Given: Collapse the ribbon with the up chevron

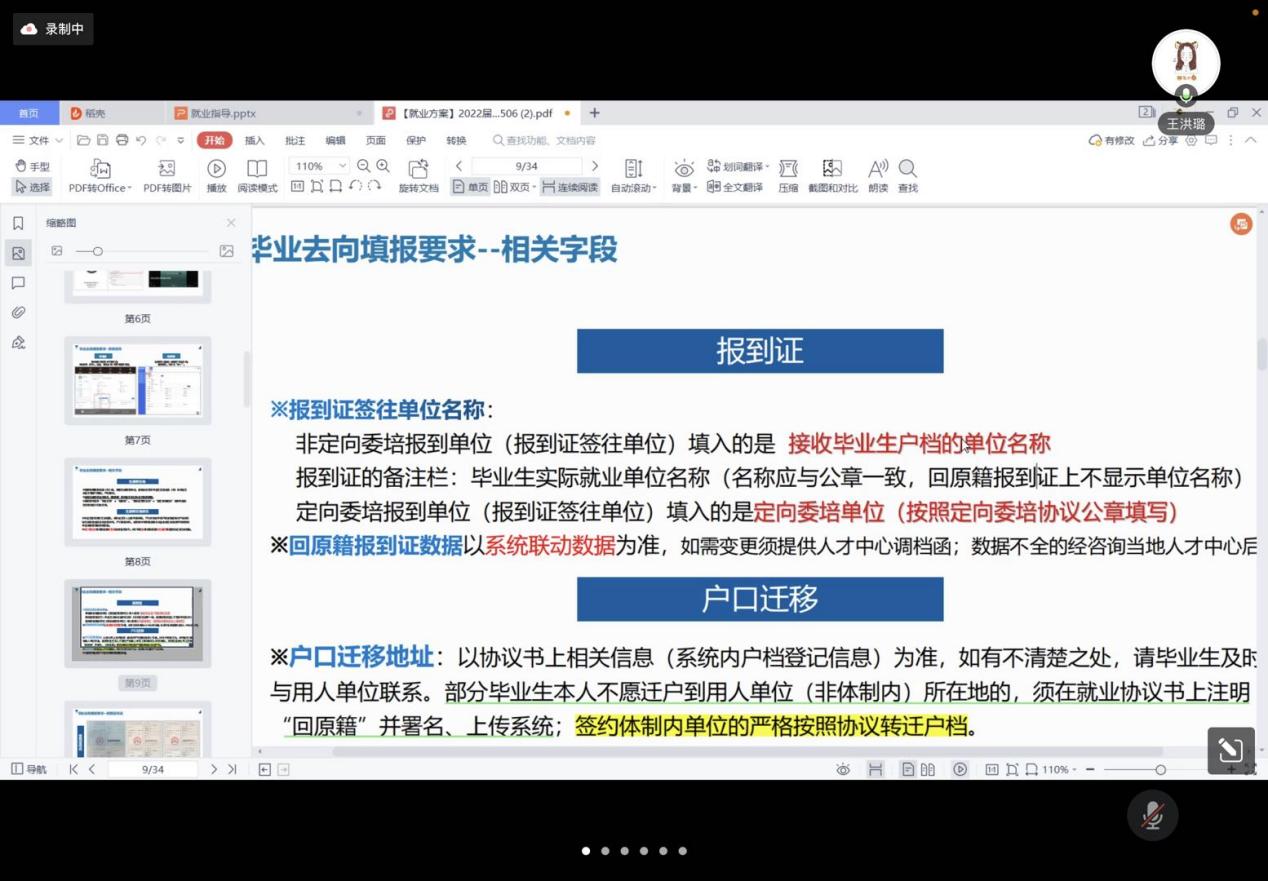Looking at the screenshot, I should click(1251, 141).
